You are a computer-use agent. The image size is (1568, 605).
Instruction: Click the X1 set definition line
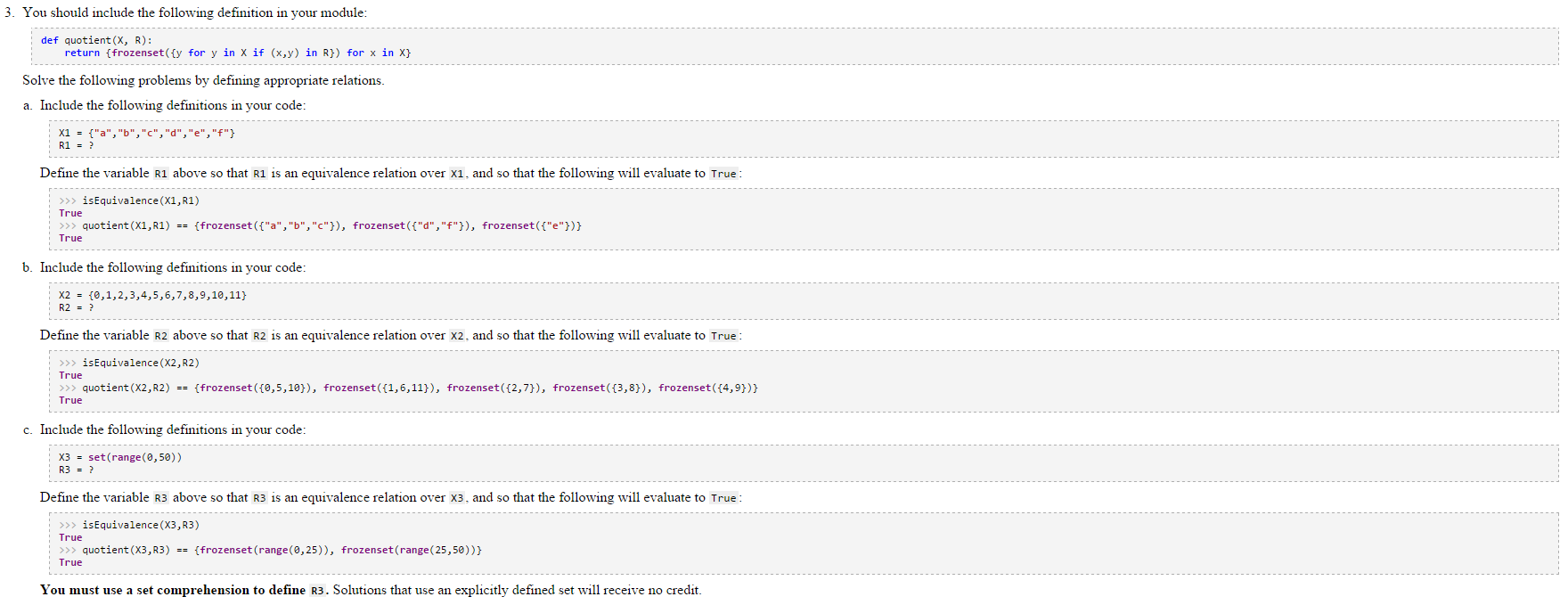(x=147, y=133)
